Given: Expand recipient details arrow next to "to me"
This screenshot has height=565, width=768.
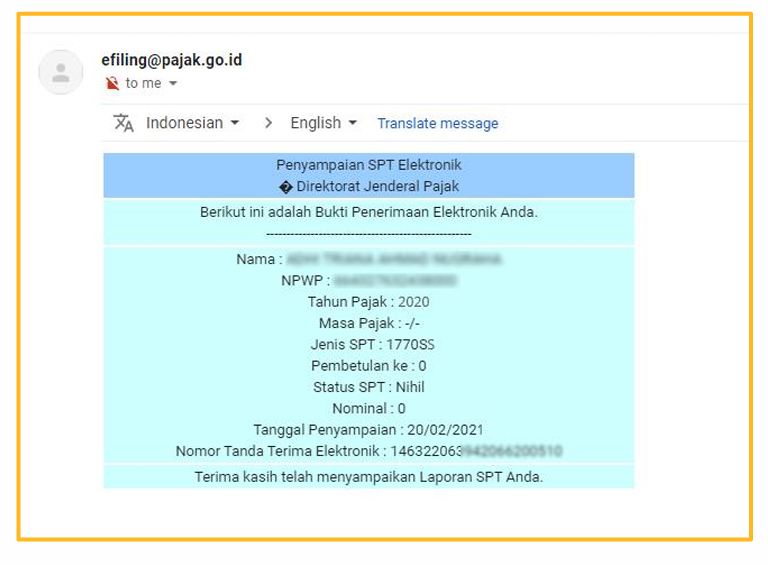Looking at the screenshot, I should (x=173, y=84).
